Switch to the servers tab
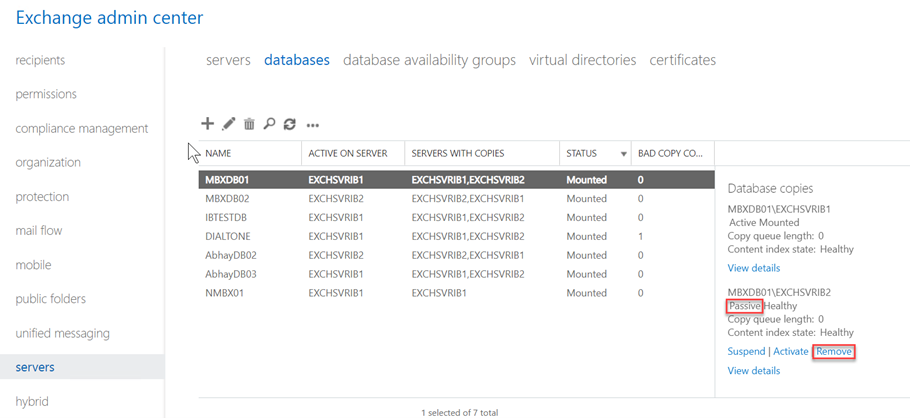The width and height of the screenshot is (910, 418). pyautogui.click(x=228, y=60)
